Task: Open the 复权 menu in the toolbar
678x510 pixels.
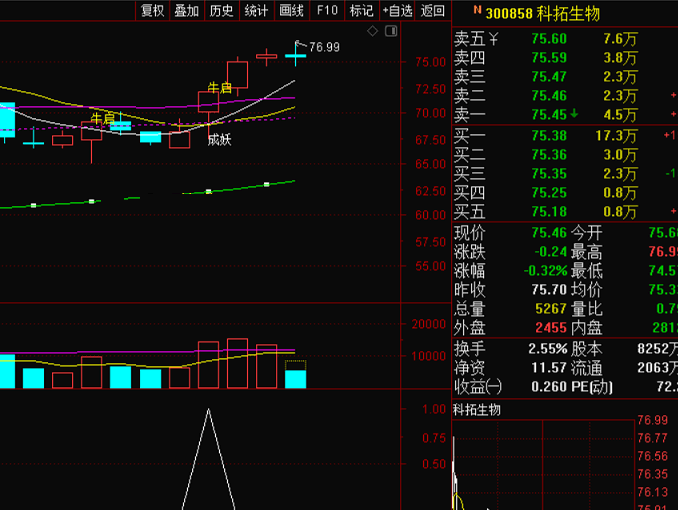Action: coord(153,10)
